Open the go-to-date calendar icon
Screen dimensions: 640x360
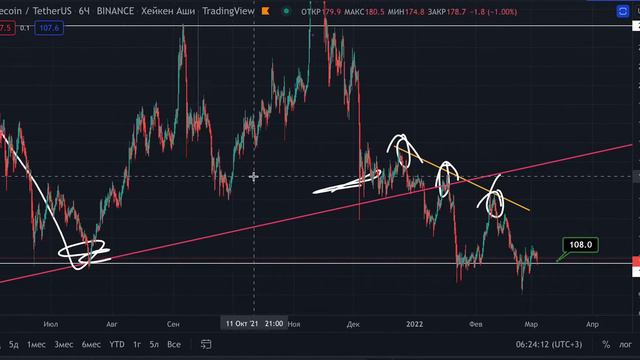tap(206, 344)
